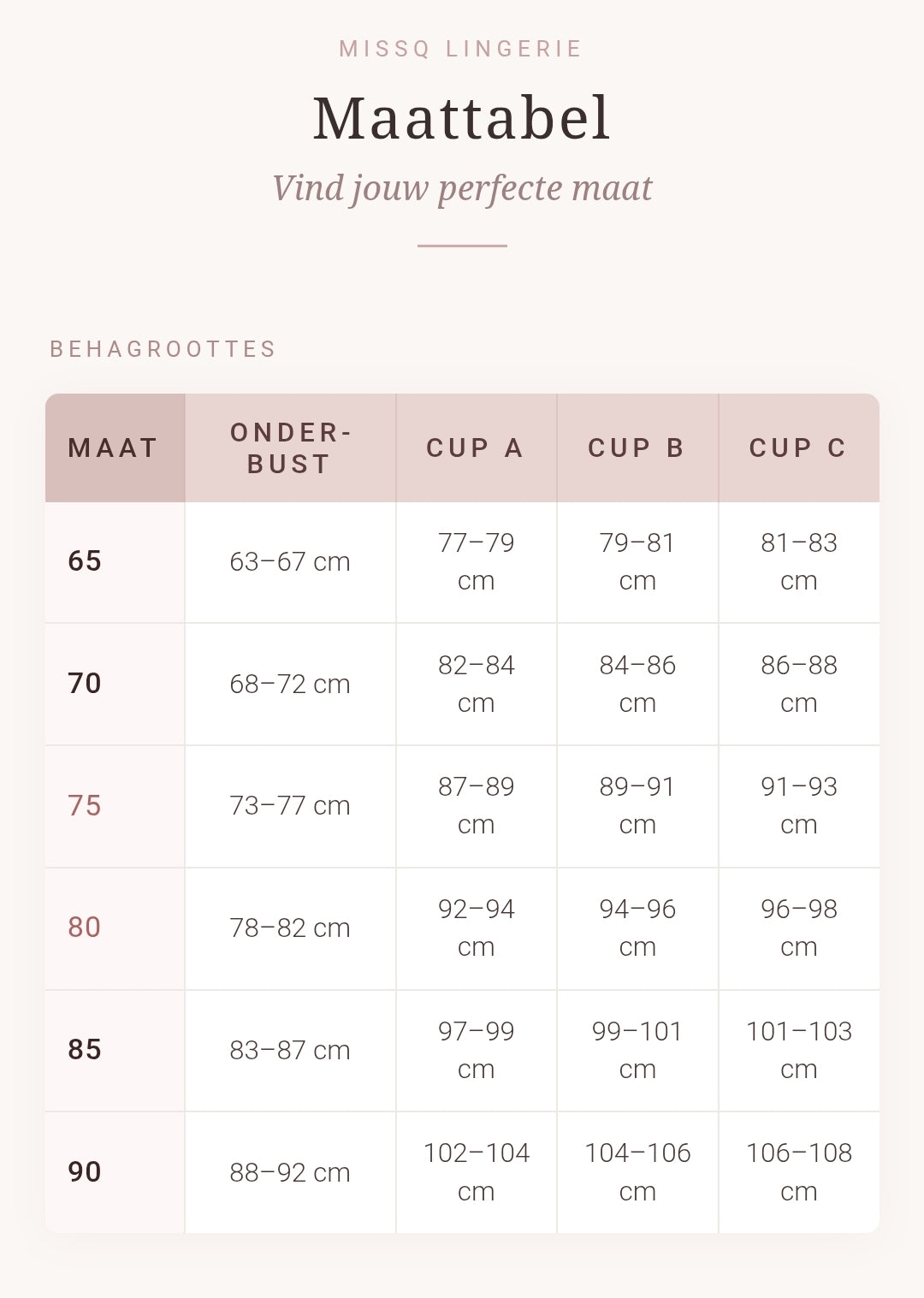Click the BEHAGROOTTES section heading
Image resolution: width=924 pixels, height=1298 pixels.
point(163,349)
